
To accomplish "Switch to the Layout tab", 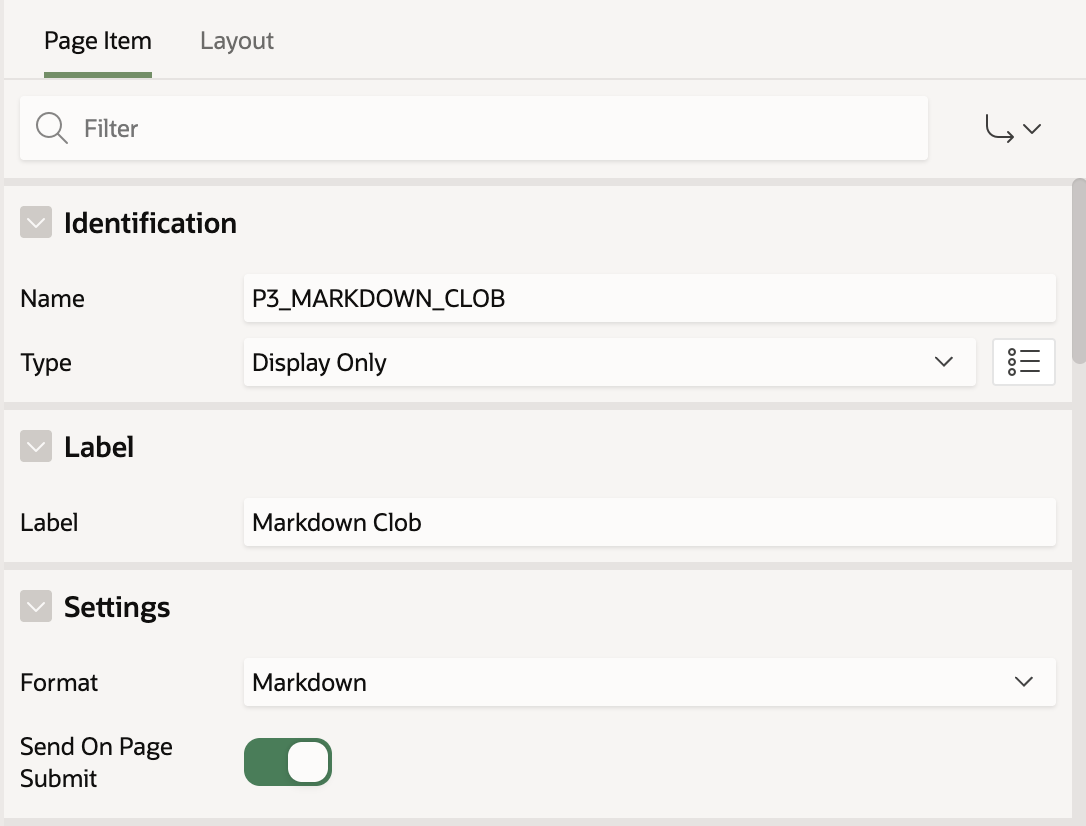I will click(236, 41).
